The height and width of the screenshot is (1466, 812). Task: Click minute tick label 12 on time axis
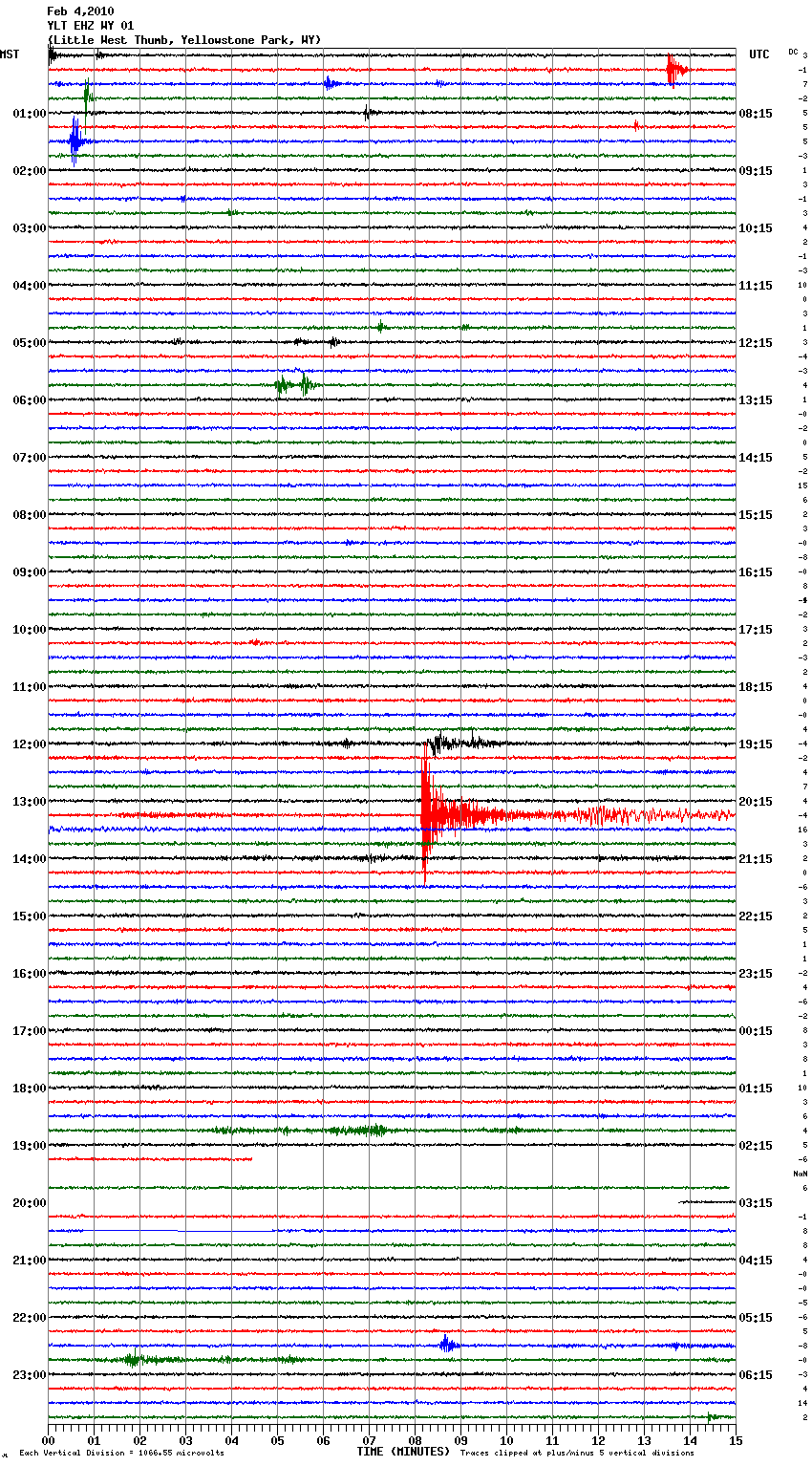pos(598,1440)
